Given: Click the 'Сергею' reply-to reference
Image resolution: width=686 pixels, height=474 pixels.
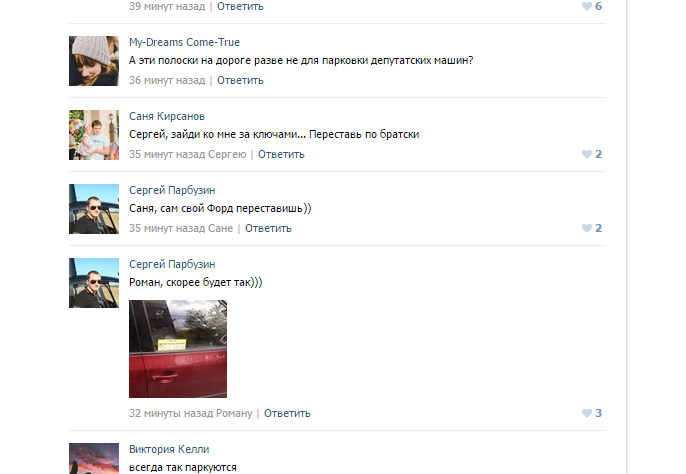Looking at the screenshot, I should [227, 154].
